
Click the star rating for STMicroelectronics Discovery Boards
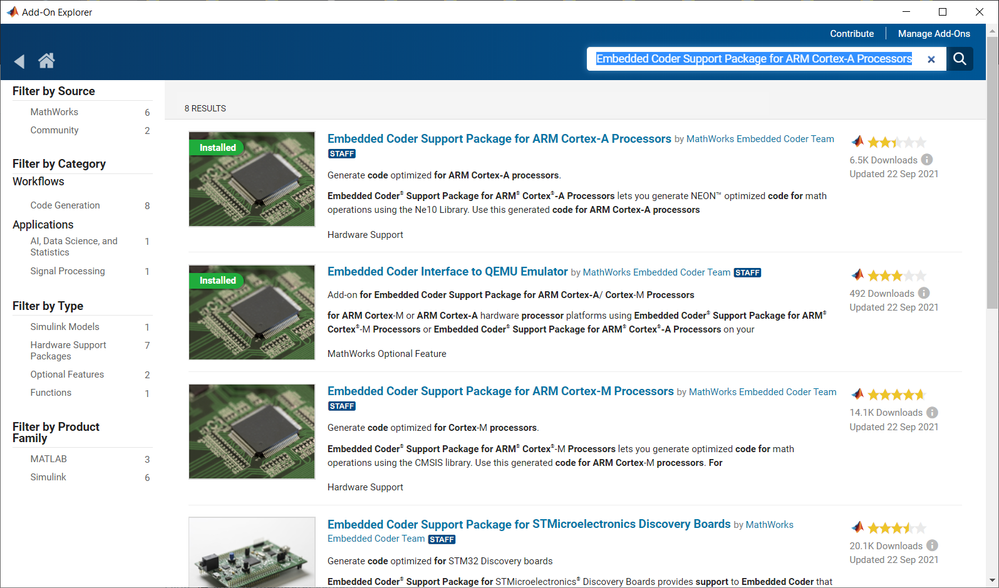click(x=896, y=527)
